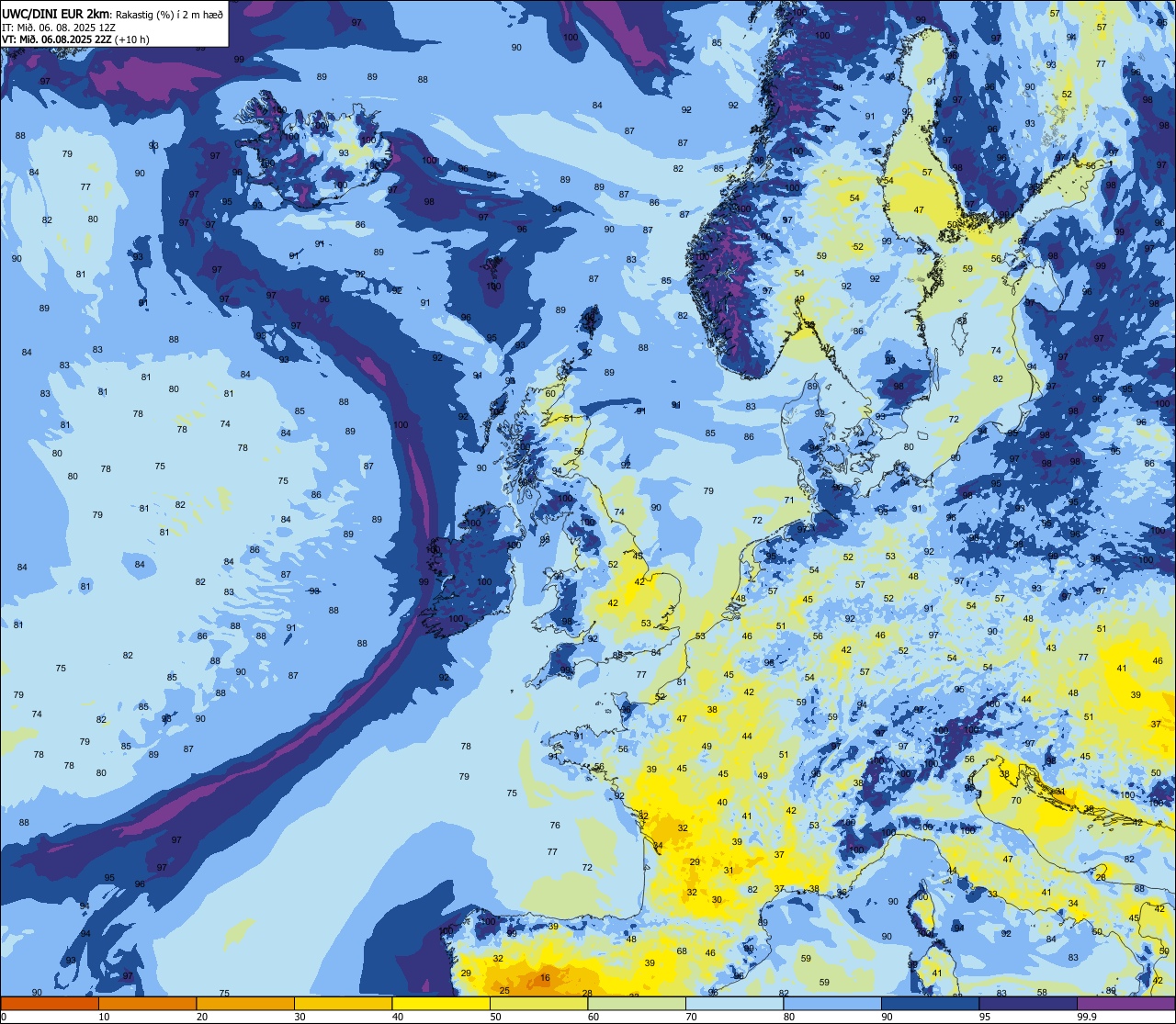Click humidity value '68' near the Pyrenees
Image resolution: width=1176 pixels, height=1024 pixels.
click(x=682, y=951)
